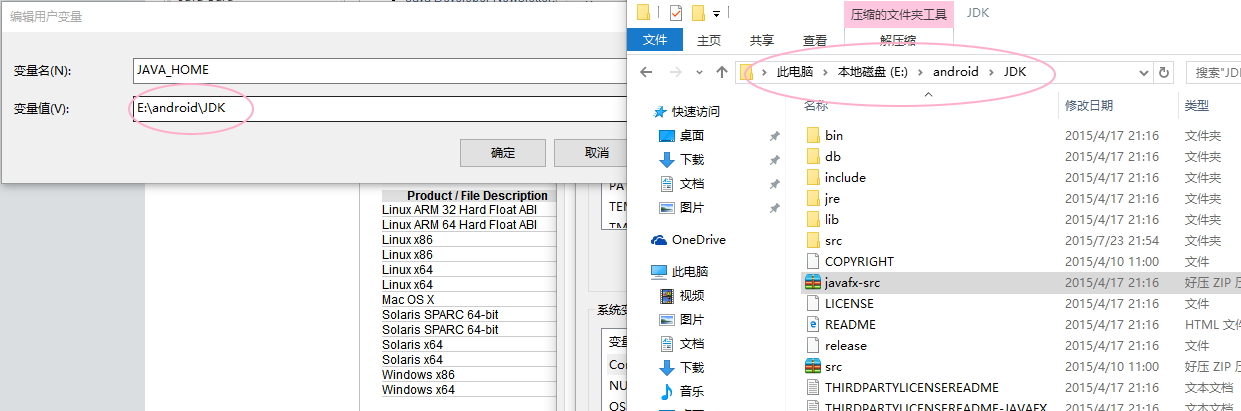Switch to the 共享 ribbon tab
Viewport: 1241px width, 411px height.
click(761, 40)
